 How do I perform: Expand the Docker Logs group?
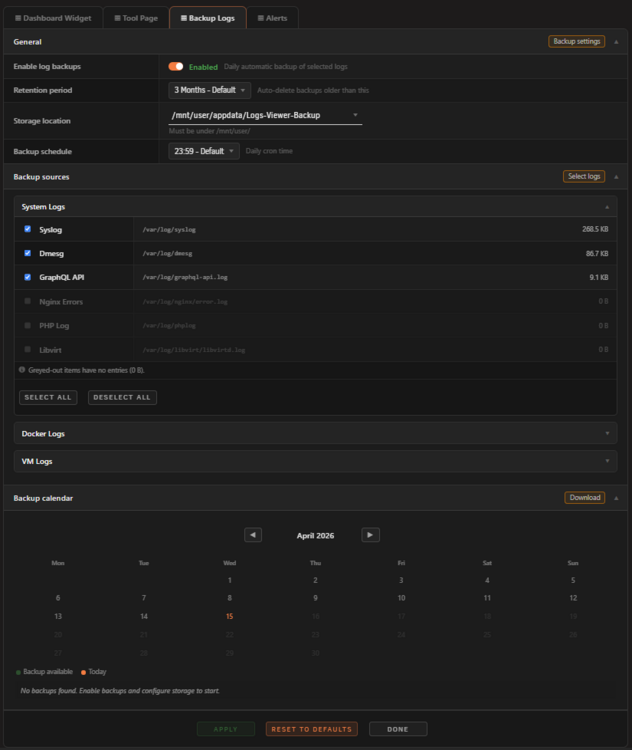click(316, 434)
